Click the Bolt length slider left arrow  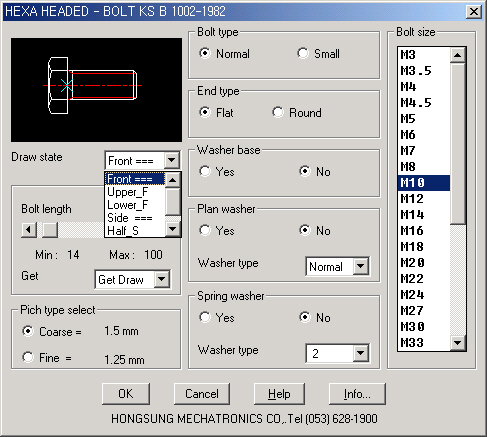(x=29, y=230)
